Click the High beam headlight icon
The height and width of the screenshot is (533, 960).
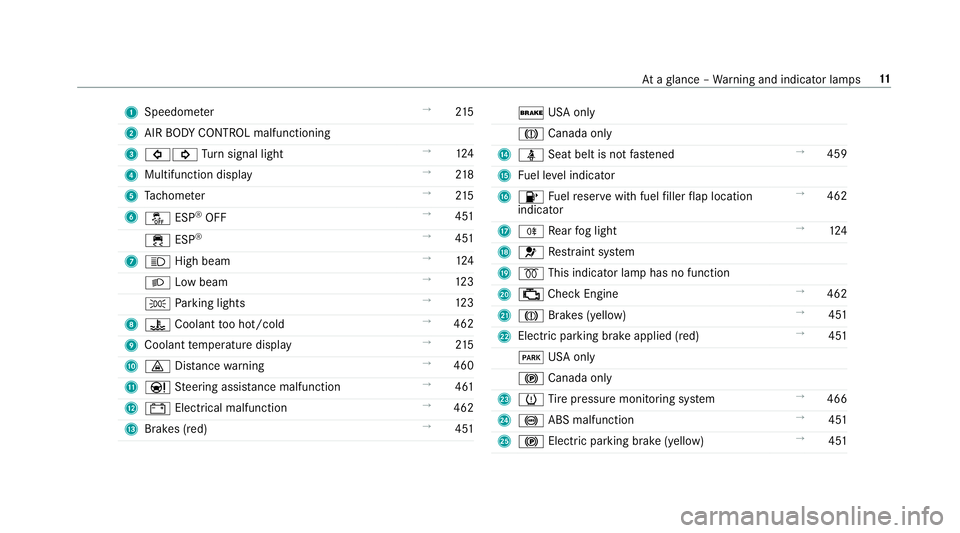151,261
